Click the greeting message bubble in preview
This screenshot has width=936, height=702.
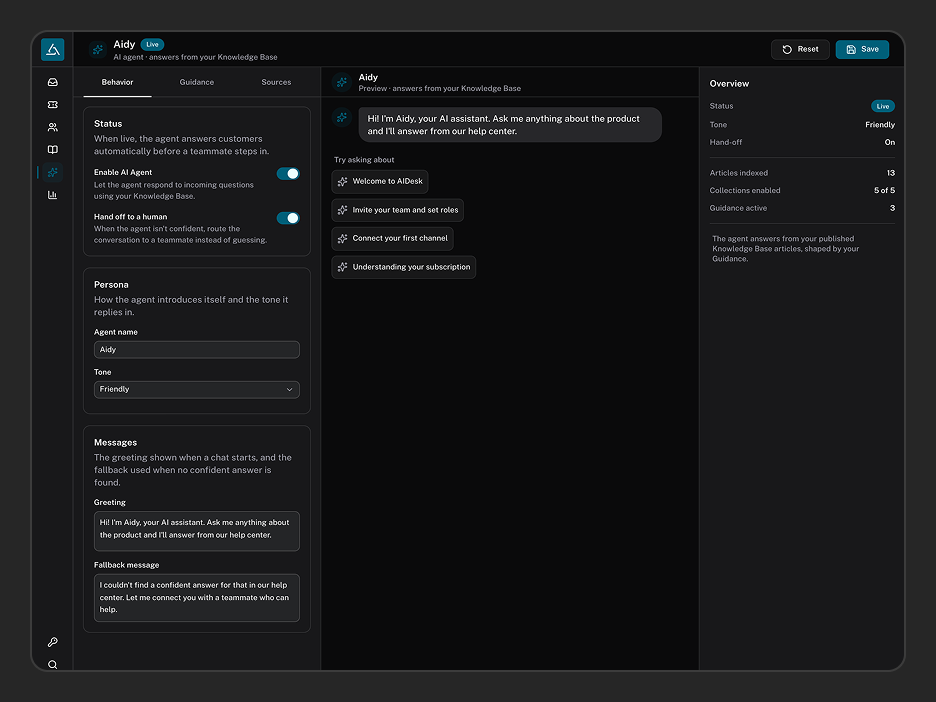(510, 125)
